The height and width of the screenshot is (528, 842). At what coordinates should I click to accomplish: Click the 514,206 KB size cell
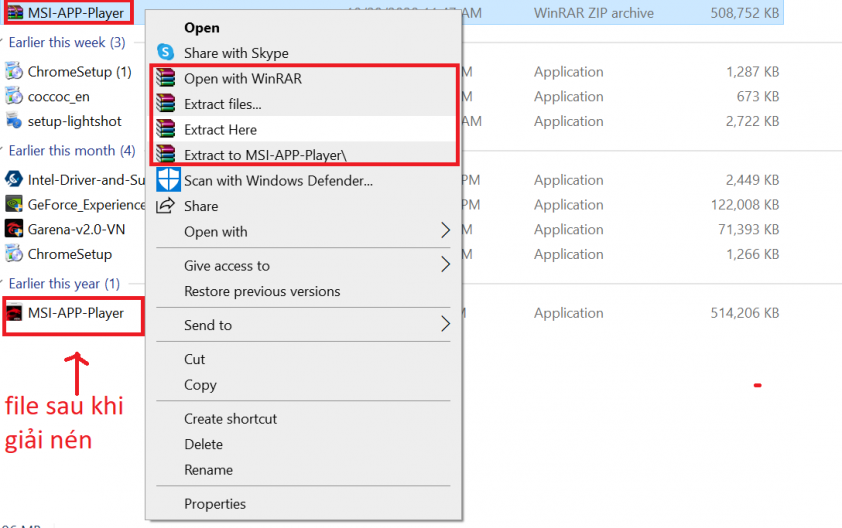coord(744,313)
